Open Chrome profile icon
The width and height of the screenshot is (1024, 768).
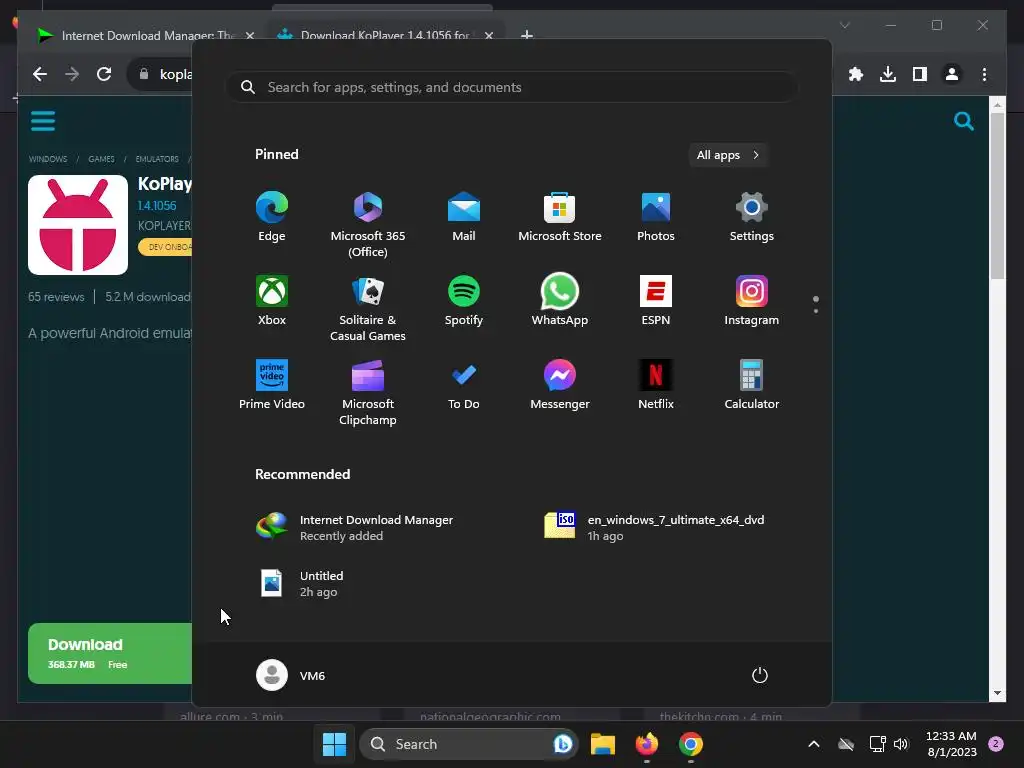click(x=952, y=74)
